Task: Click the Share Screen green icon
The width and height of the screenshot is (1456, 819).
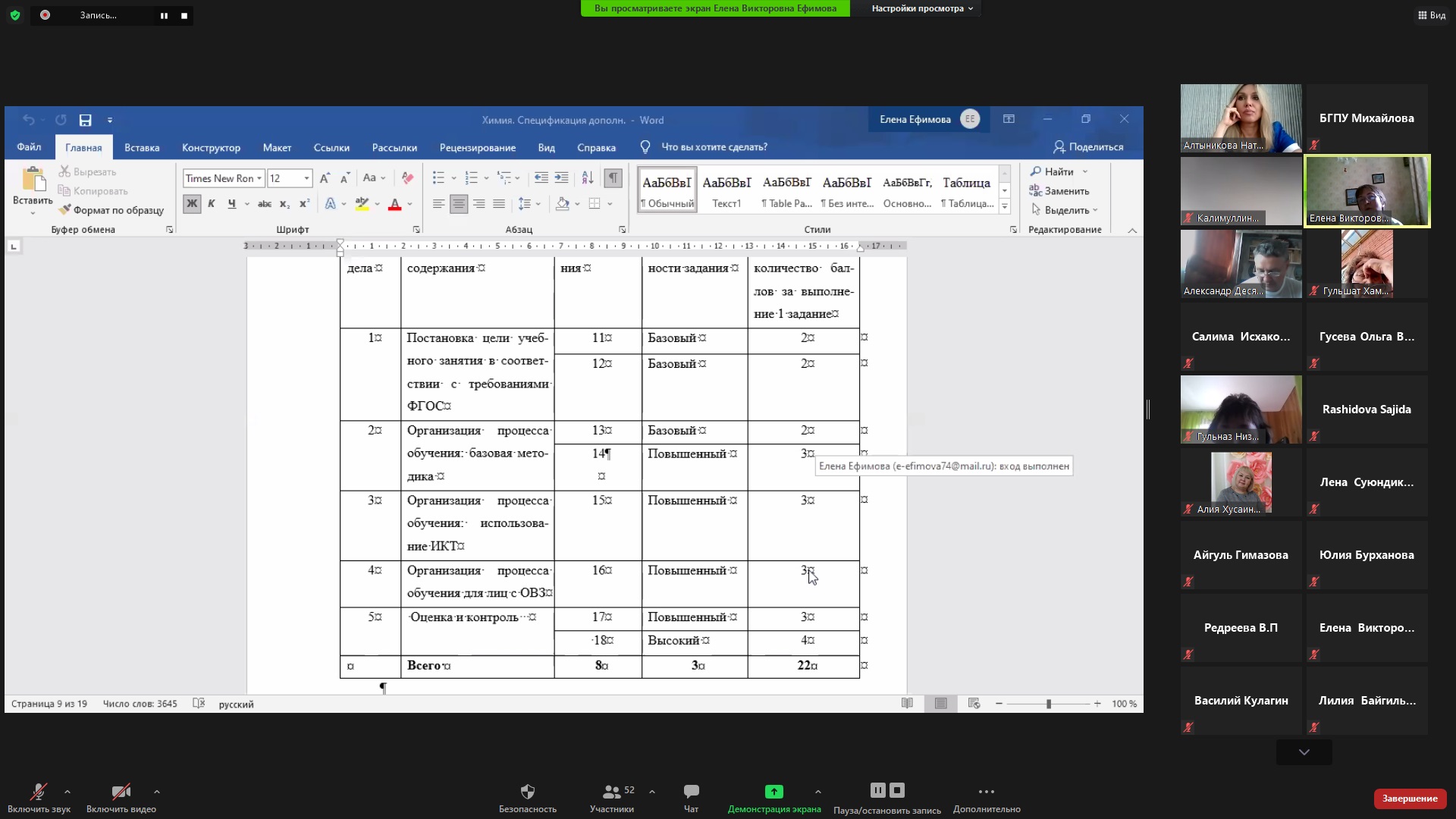Action: 773,792
